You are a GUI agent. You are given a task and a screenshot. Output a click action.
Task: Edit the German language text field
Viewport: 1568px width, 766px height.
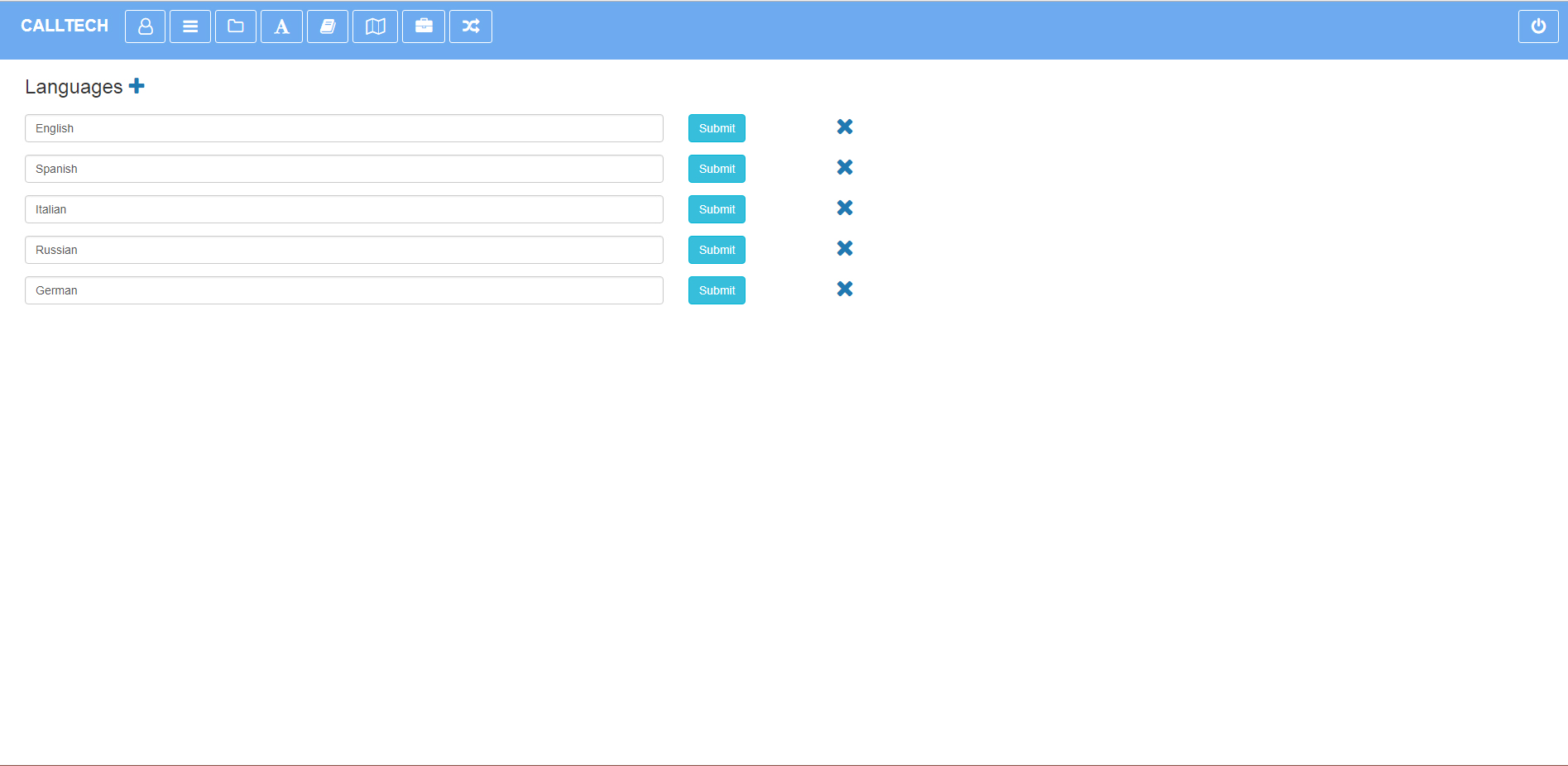coord(344,290)
